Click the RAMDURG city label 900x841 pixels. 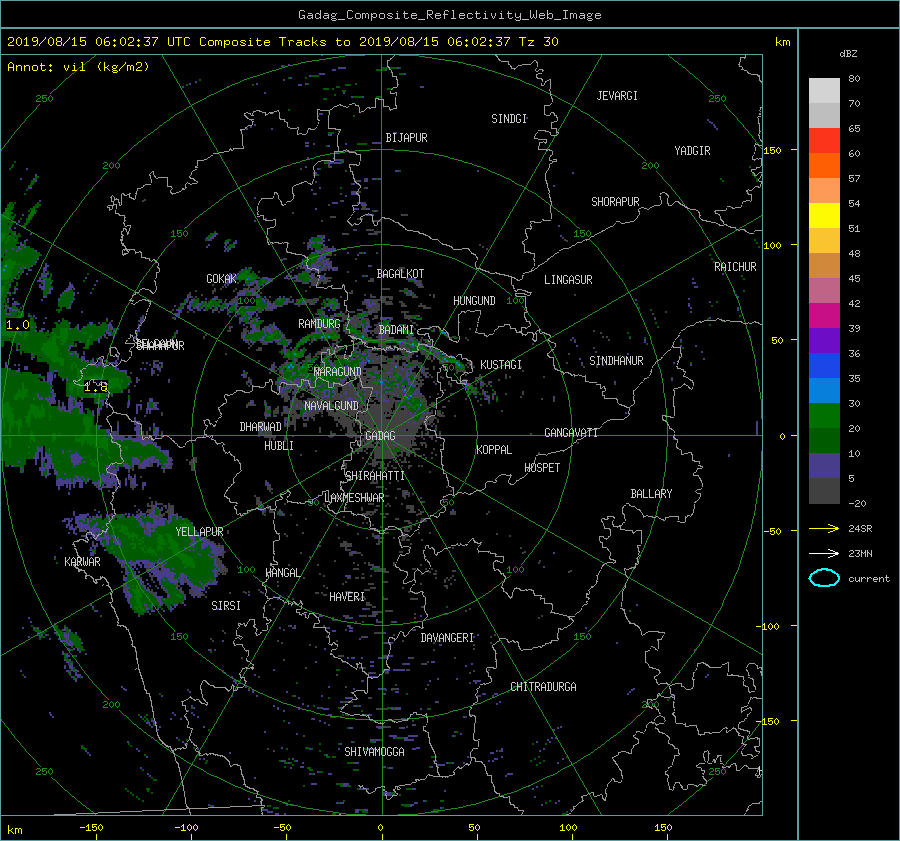pyautogui.click(x=319, y=324)
